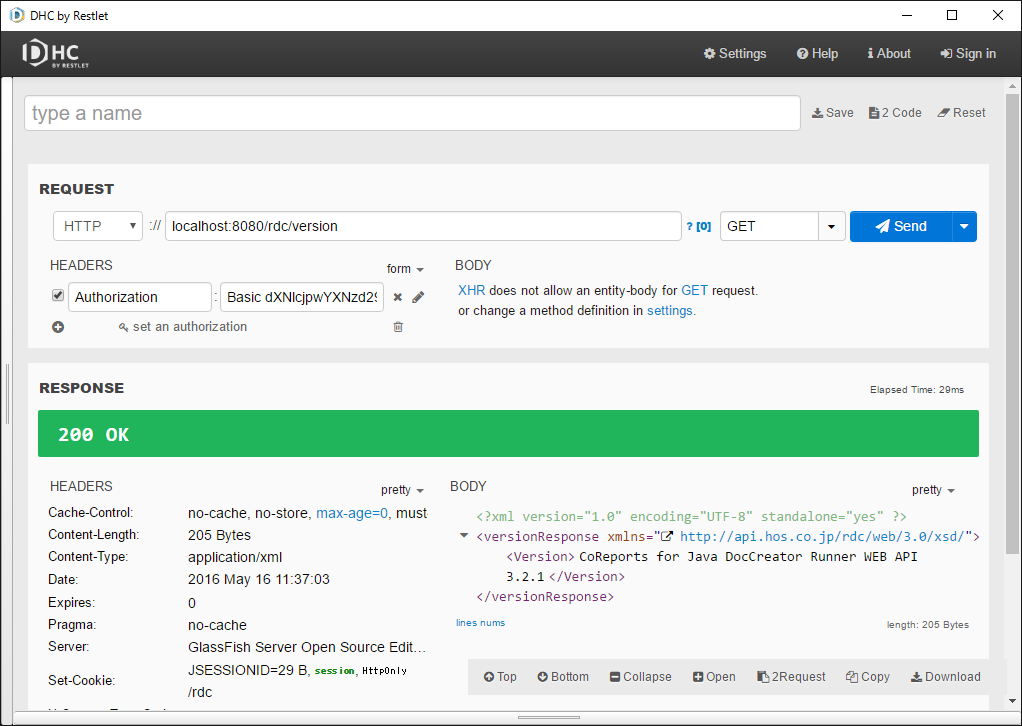This screenshot has height=726, width=1022.
Task: Open the HTTP scheme dropdown
Action: tap(97, 226)
